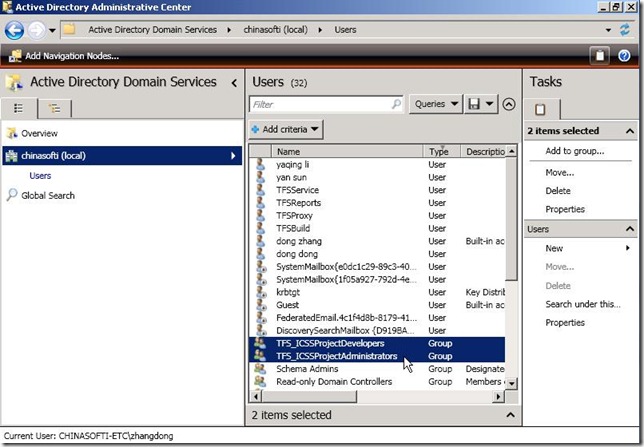Select user yaqing li

coord(377,164)
